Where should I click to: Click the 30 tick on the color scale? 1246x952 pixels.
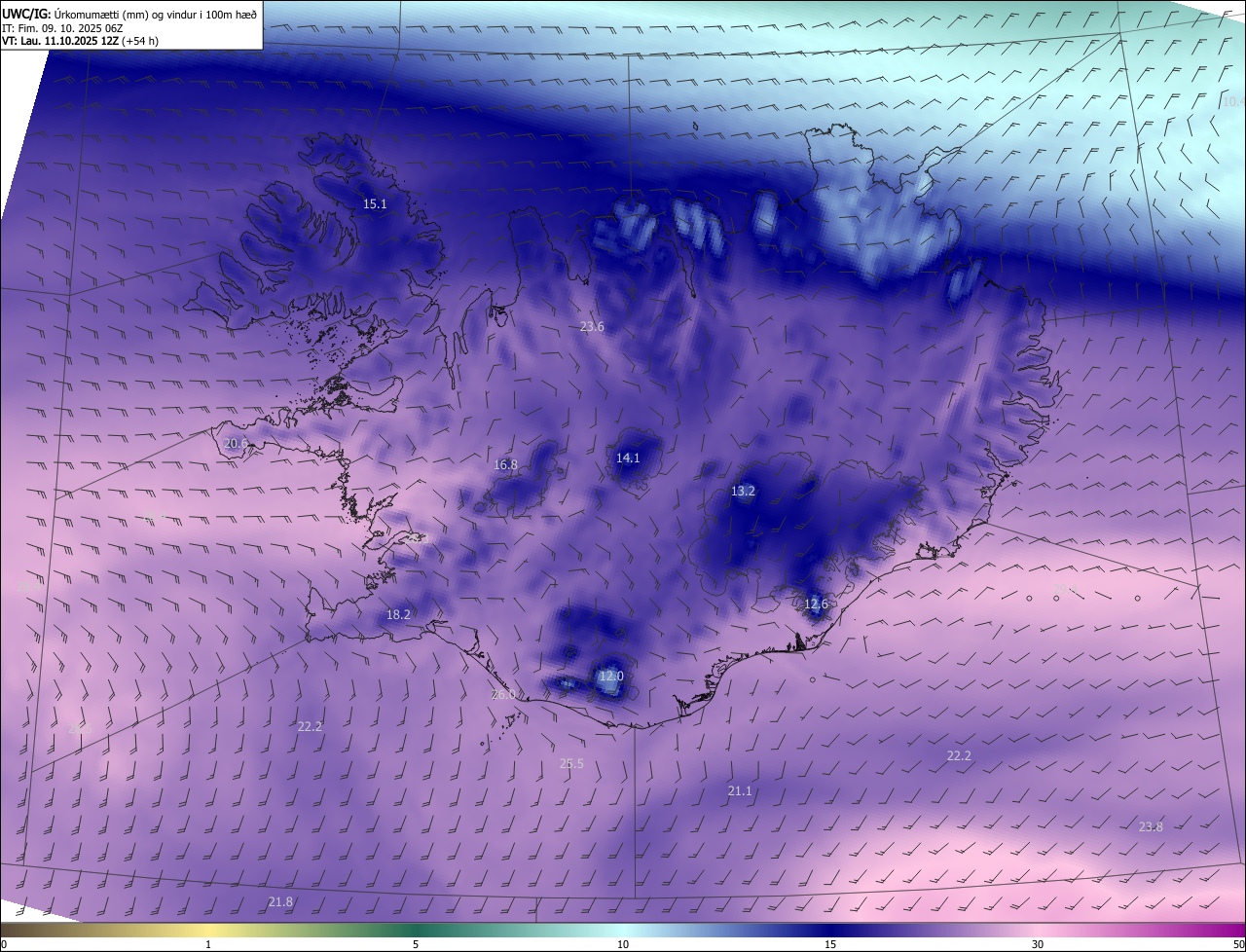1038,944
